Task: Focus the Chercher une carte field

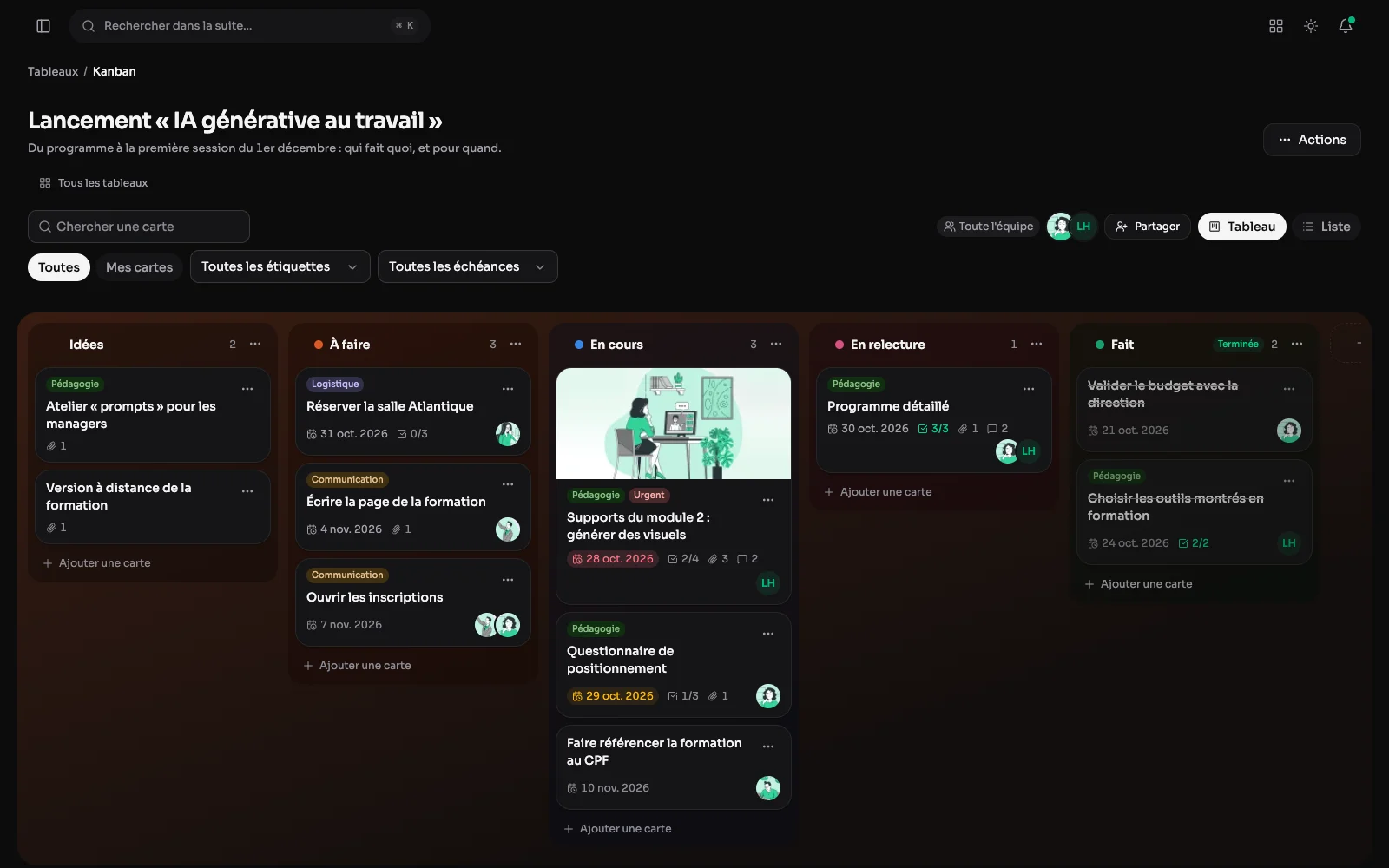Action: pos(139,227)
